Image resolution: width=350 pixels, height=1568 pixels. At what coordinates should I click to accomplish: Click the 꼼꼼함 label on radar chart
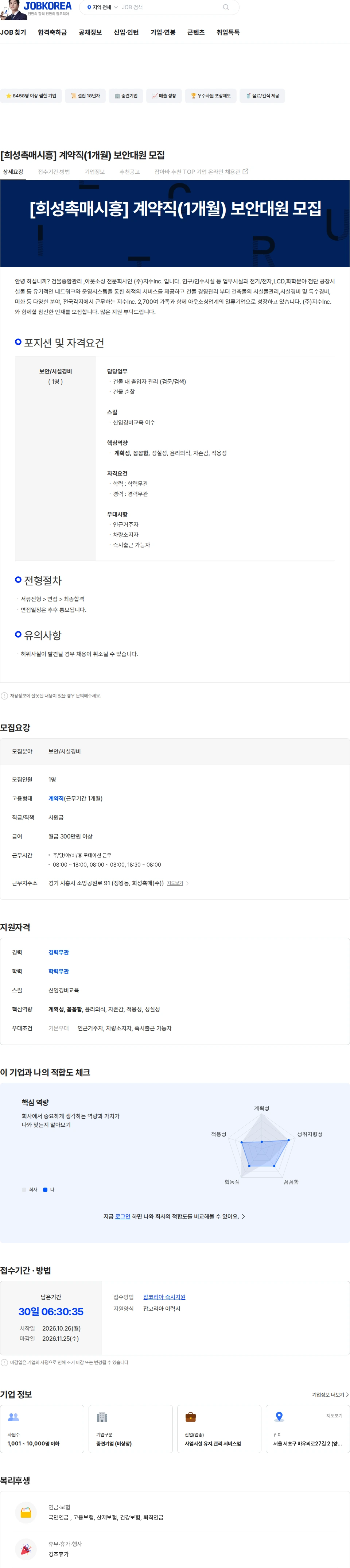(291, 1181)
